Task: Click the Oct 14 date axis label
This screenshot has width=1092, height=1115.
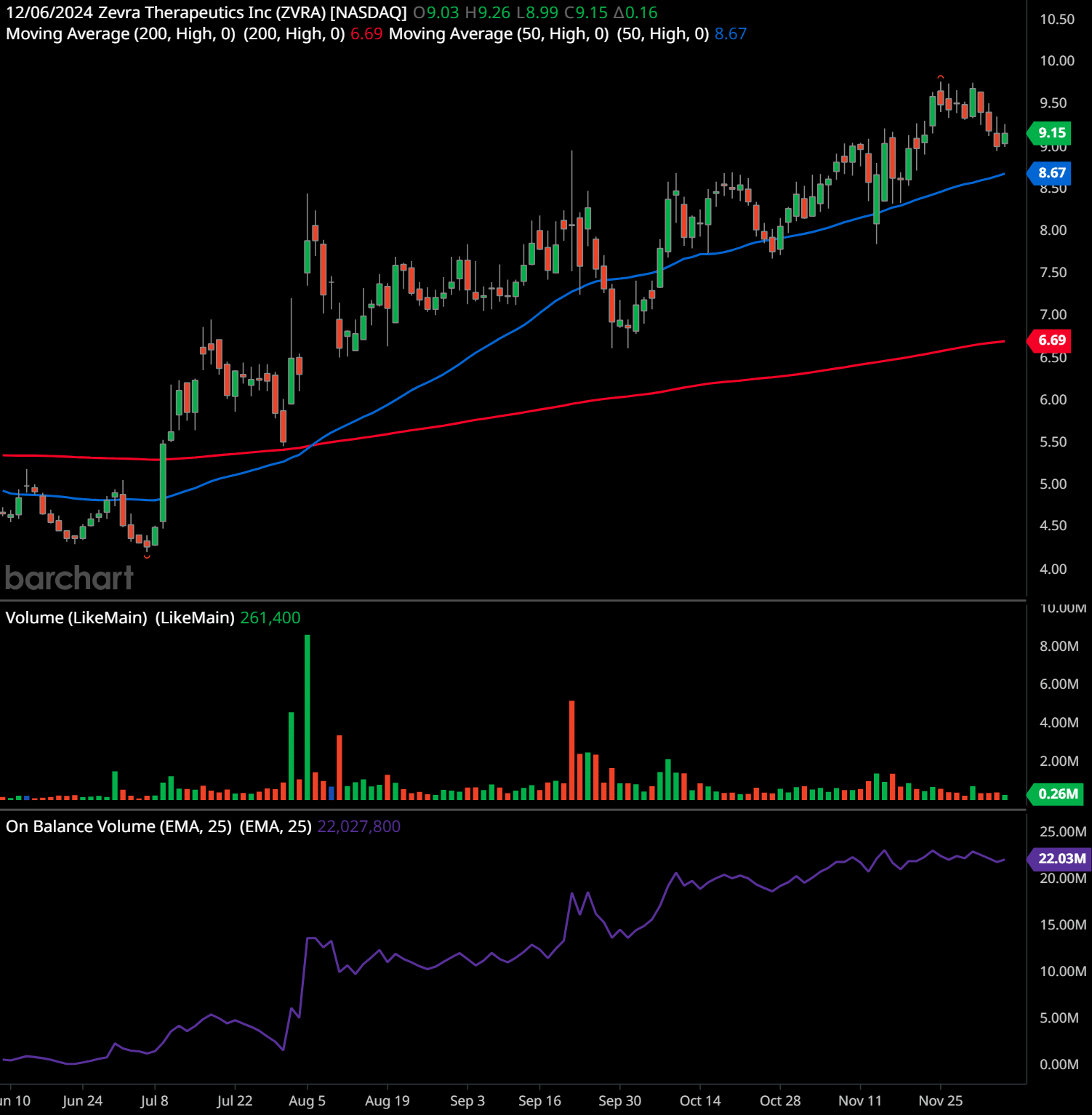Action: click(699, 1100)
